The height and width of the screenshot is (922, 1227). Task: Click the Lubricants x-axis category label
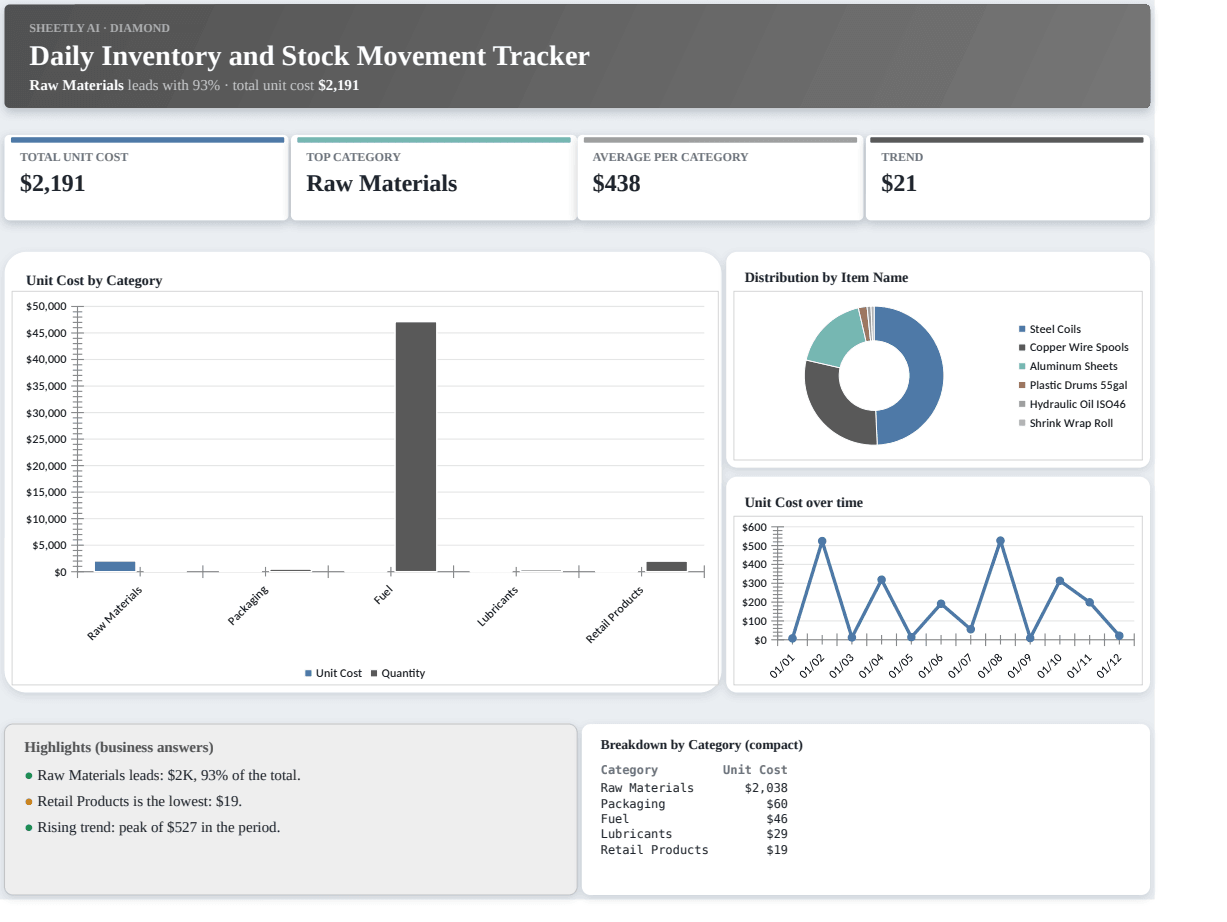pos(498,606)
